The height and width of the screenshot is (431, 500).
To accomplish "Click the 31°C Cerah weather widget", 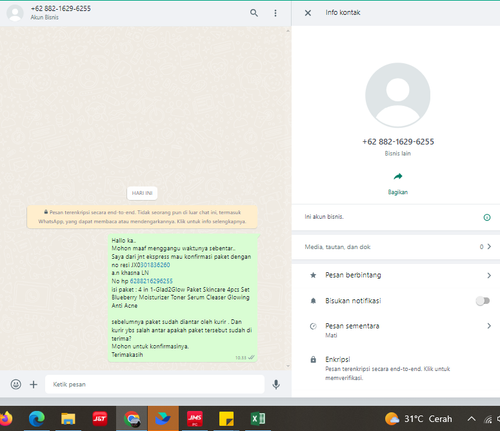I will coord(419,419).
